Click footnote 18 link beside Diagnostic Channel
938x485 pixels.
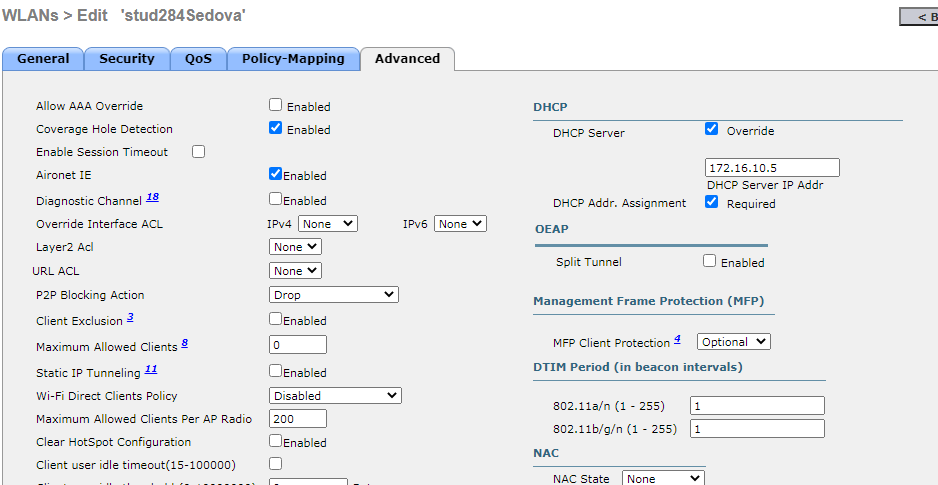tap(153, 198)
